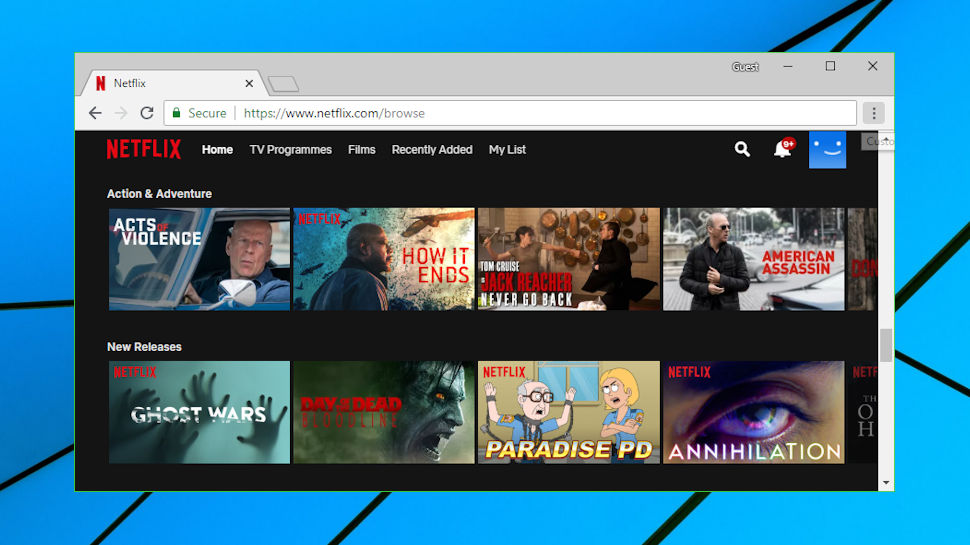The width and height of the screenshot is (970, 545).
Task: Open the Netflix search magnifier
Action: pos(742,149)
